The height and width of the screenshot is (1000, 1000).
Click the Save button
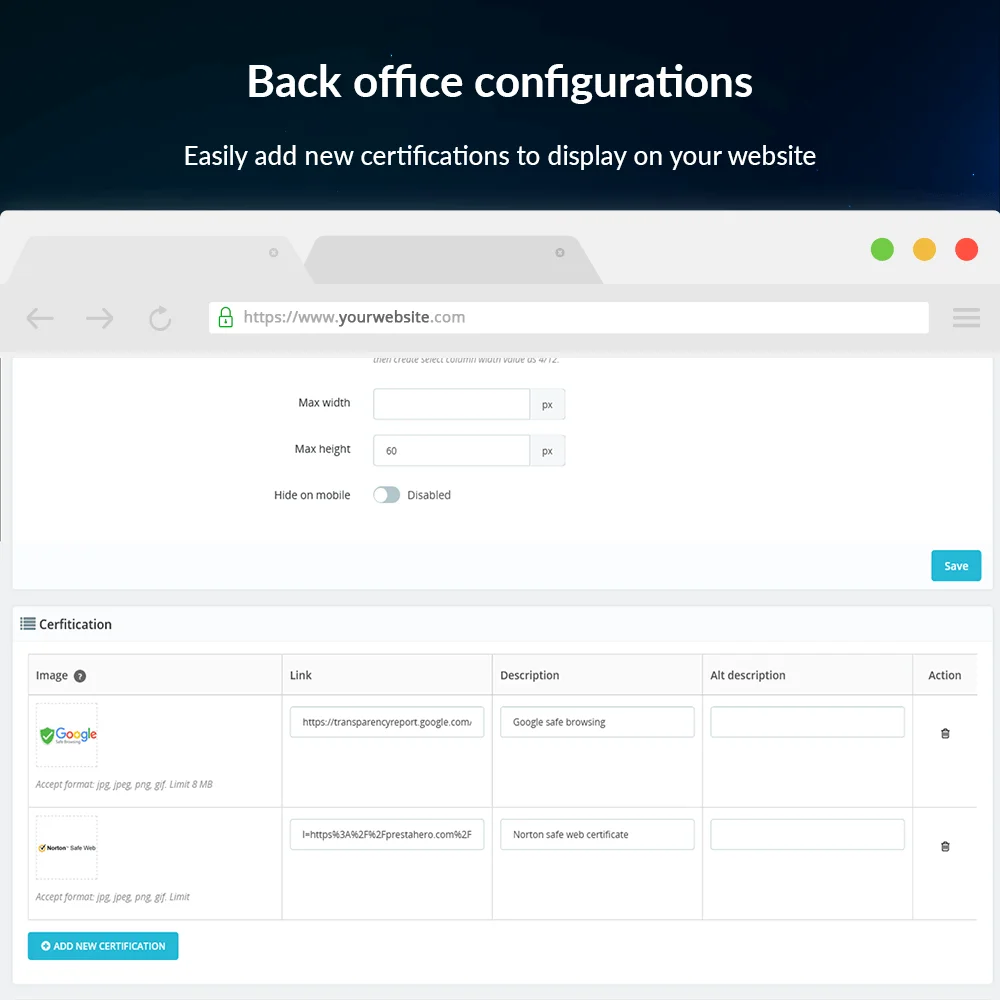[x=956, y=566]
